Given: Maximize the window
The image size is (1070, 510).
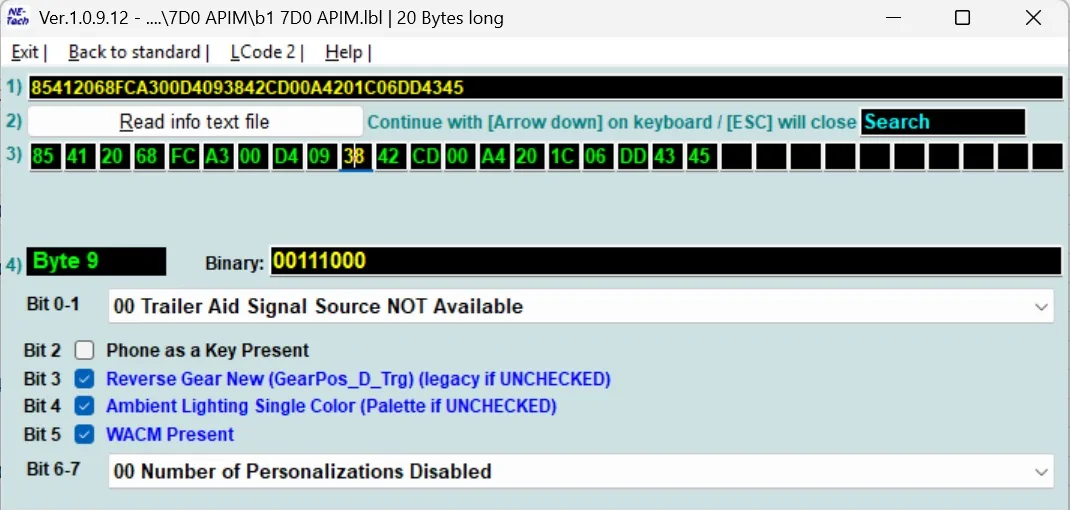Looking at the screenshot, I should pyautogui.click(x=962, y=18).
